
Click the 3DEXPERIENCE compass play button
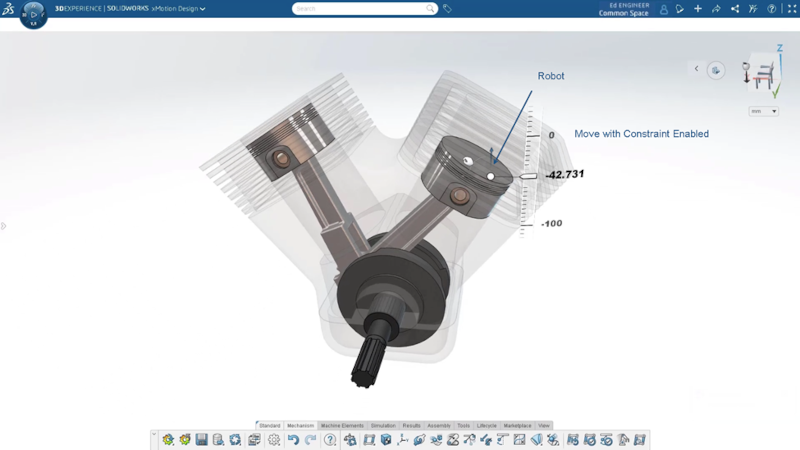tap(33, 15)
